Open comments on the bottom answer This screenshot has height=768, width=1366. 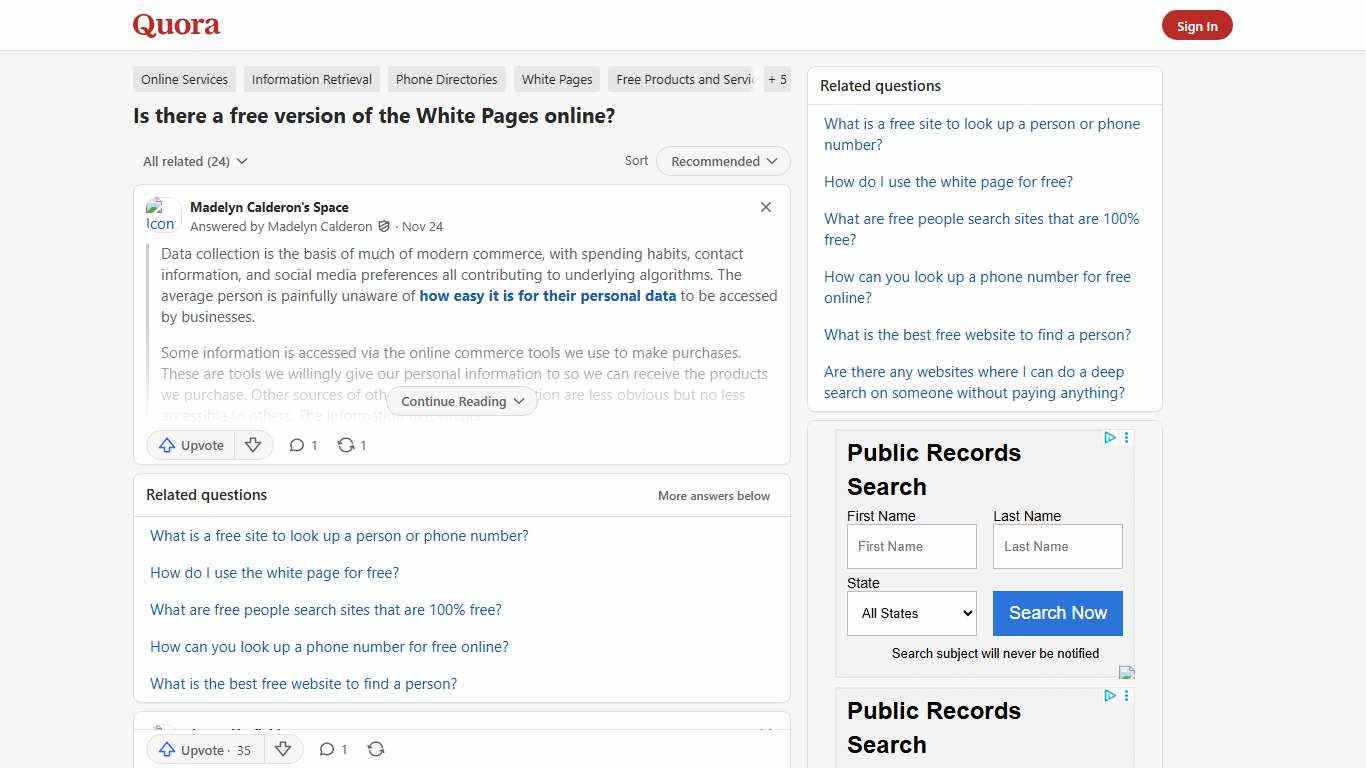pos(333,749)
